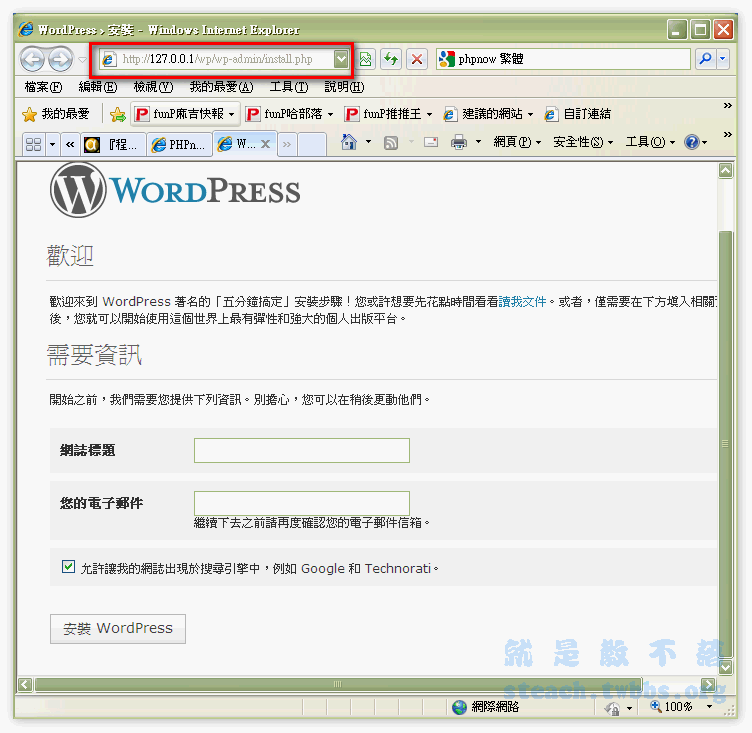Viewport: 752px width, 733px height.
Task: Switch to the 『程... tab
Action: [x=114, y=144]
